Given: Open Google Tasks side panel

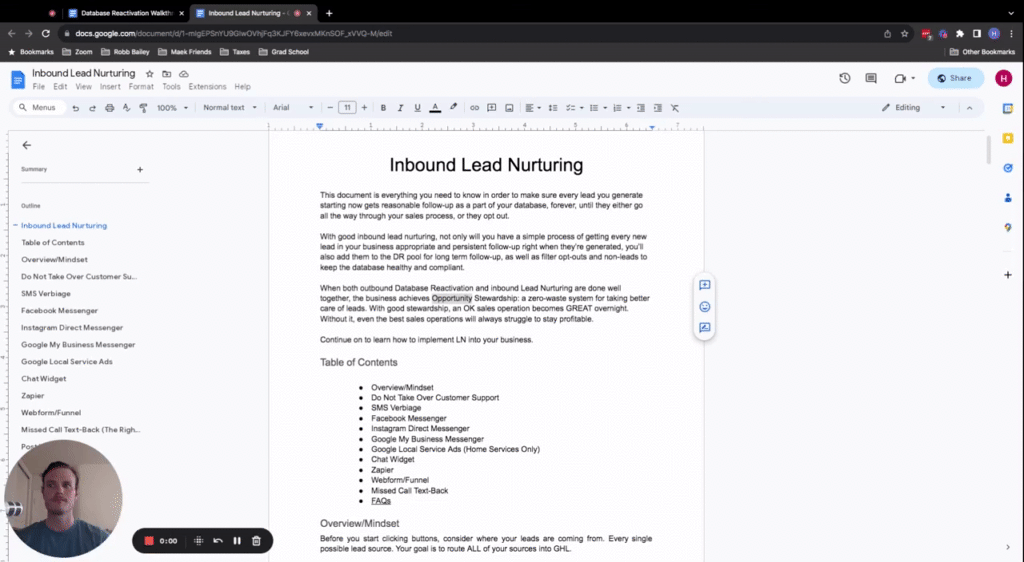Looking at the screenshot, I should pos(1008,168).
